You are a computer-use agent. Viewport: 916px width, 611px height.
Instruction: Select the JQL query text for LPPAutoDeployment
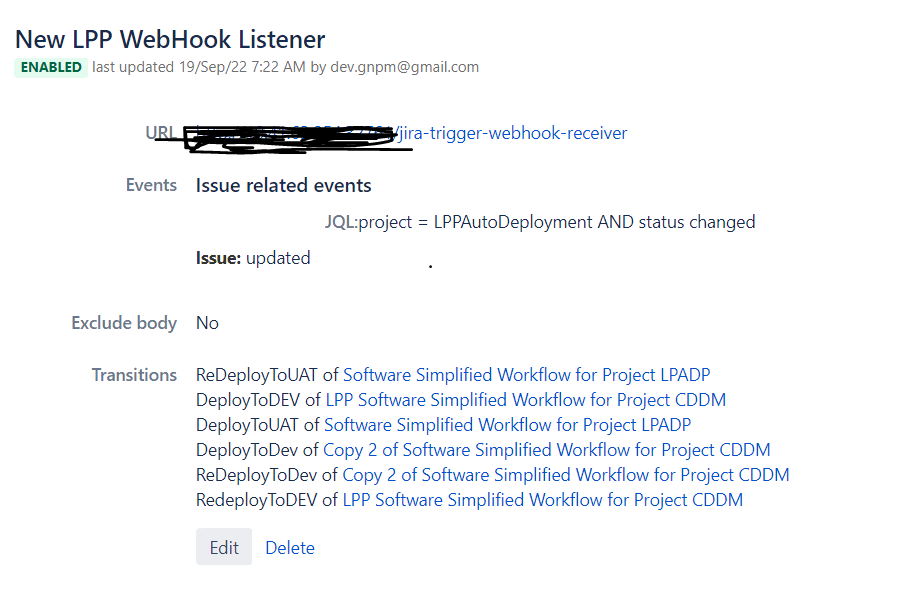[540, 221]
